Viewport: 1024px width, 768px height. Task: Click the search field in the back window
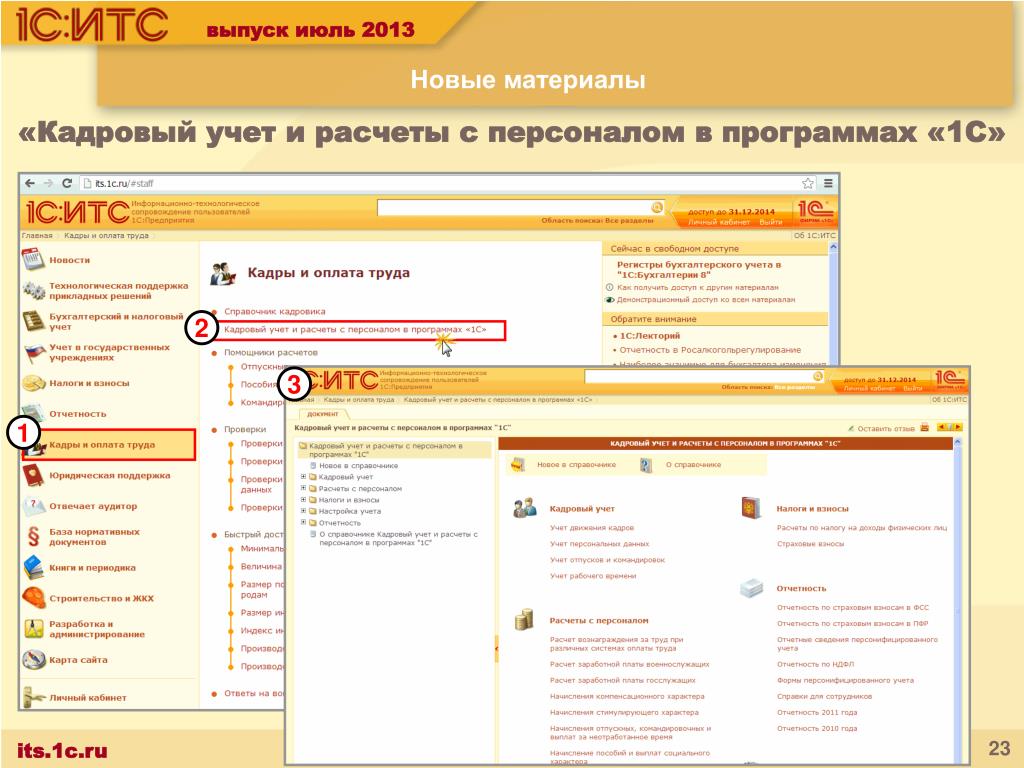[x=513, y=208]
